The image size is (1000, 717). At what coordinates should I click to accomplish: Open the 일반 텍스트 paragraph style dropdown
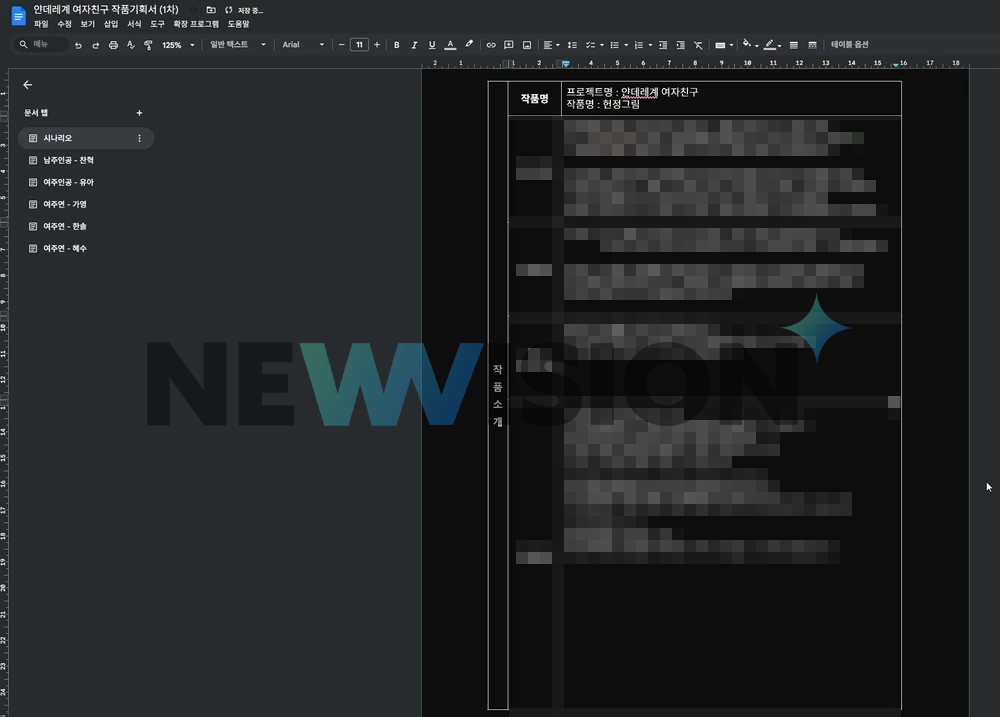click(238, 45)
